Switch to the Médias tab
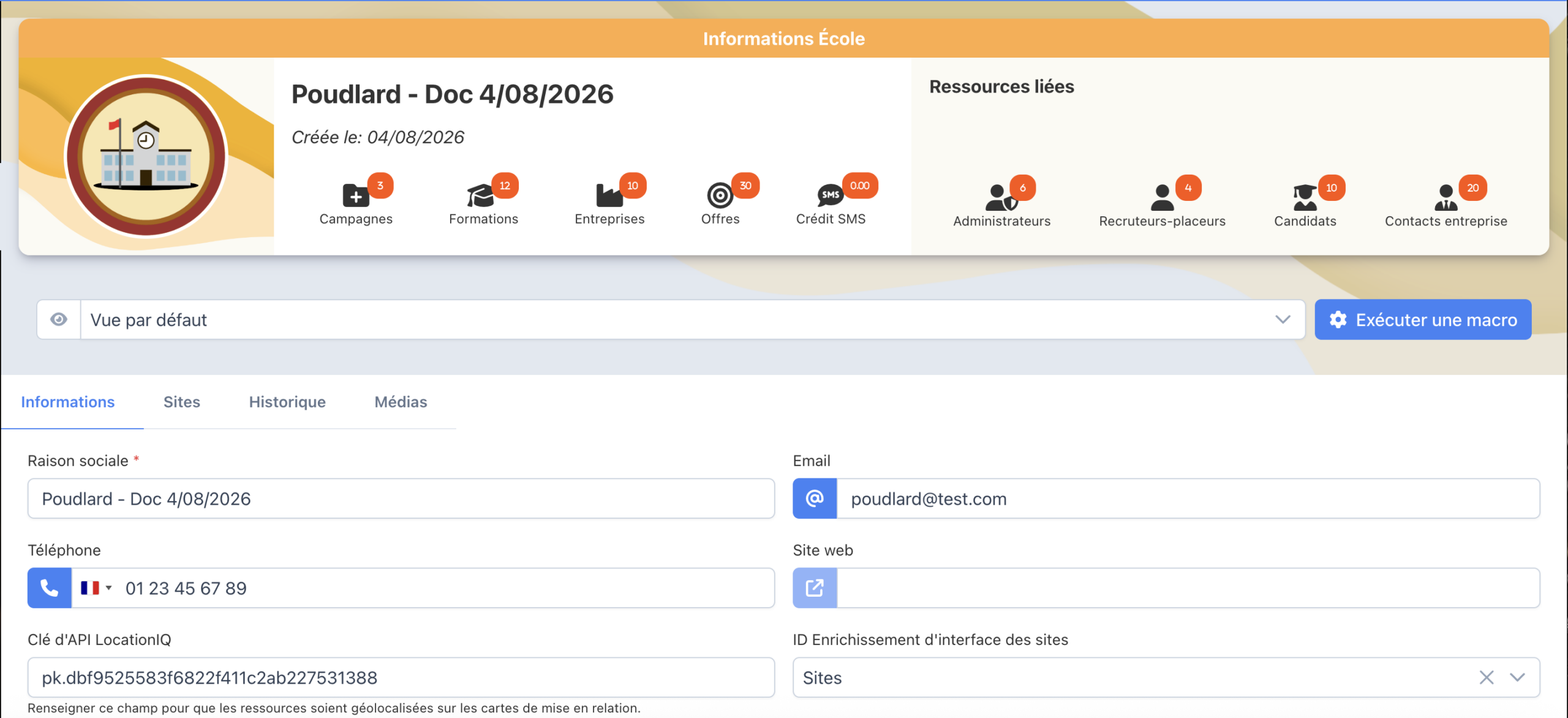 [401, 402]
